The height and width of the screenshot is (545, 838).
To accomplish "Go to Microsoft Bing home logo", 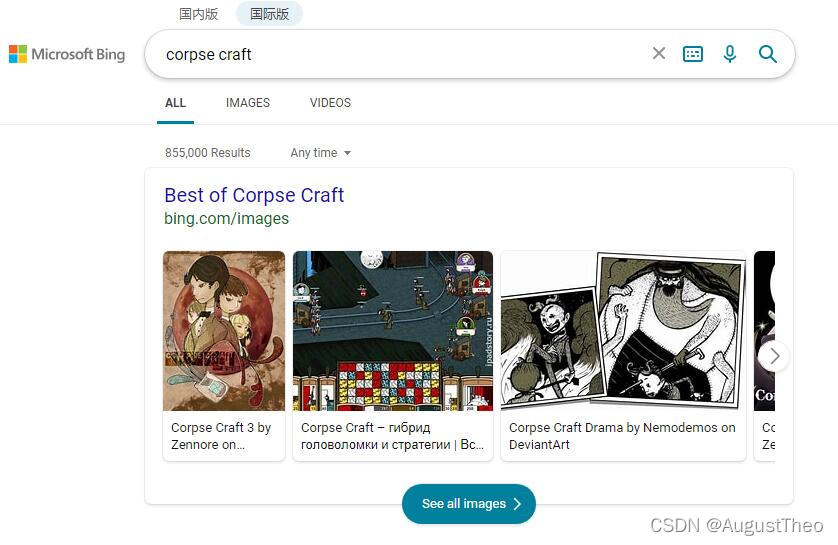I will pos(67,54).
